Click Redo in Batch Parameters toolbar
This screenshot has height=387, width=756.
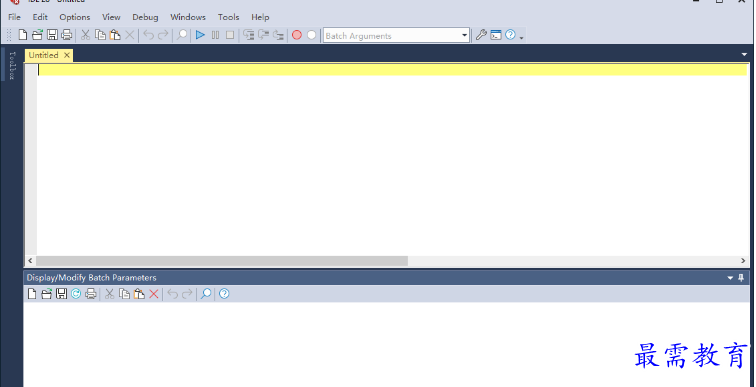(187, 294)
